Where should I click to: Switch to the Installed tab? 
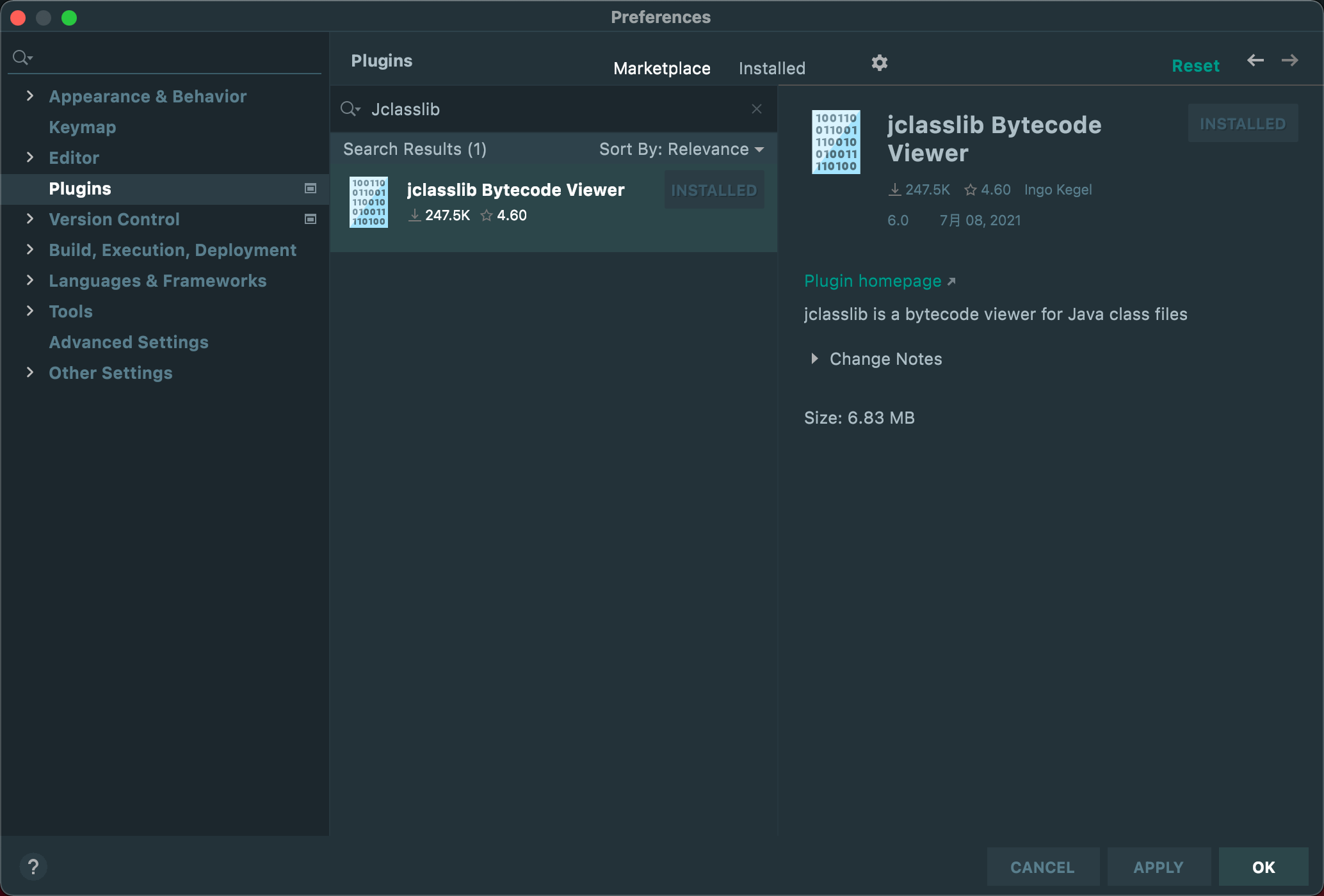tap(771, 68)
